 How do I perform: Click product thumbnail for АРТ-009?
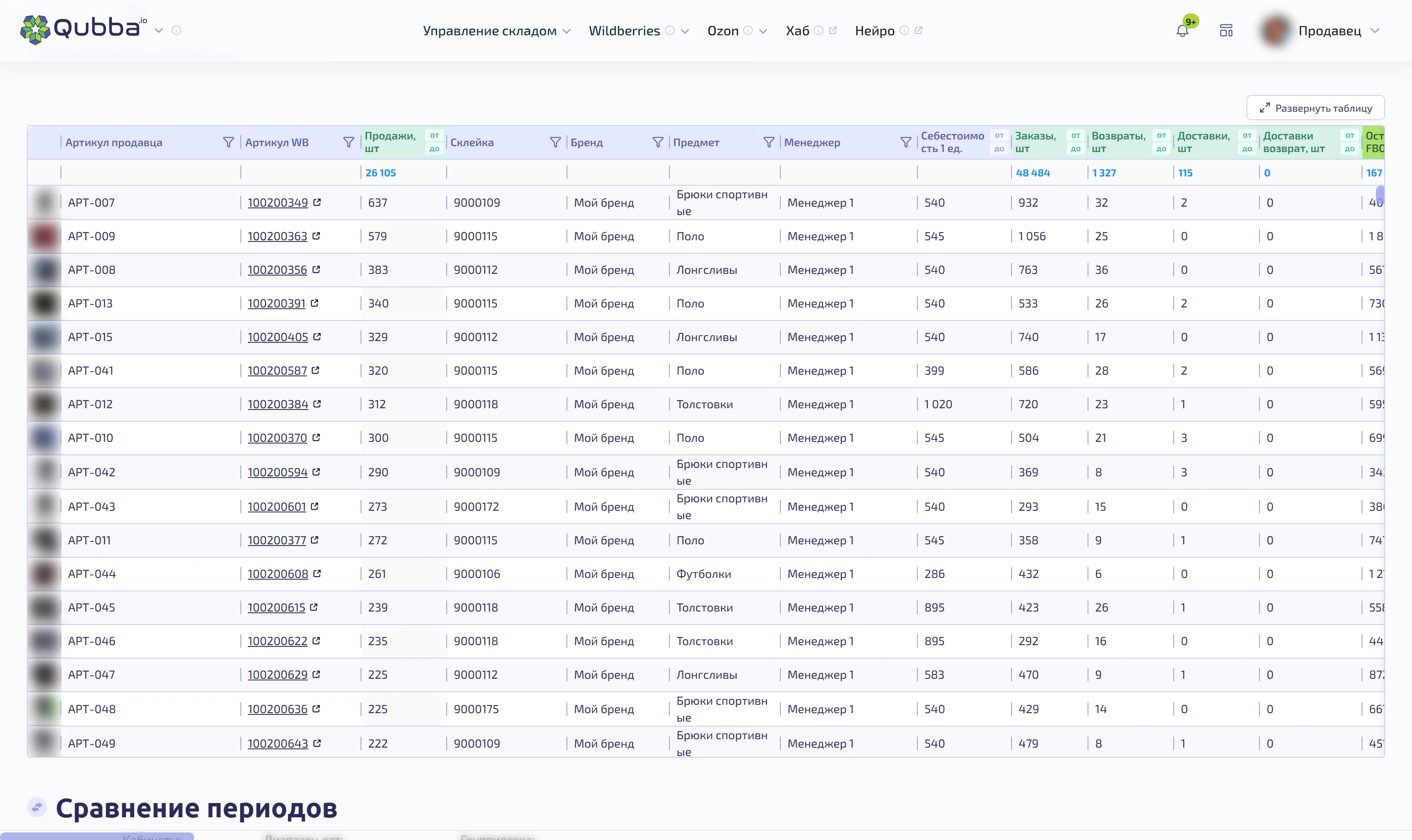click(x=45, y=236)
